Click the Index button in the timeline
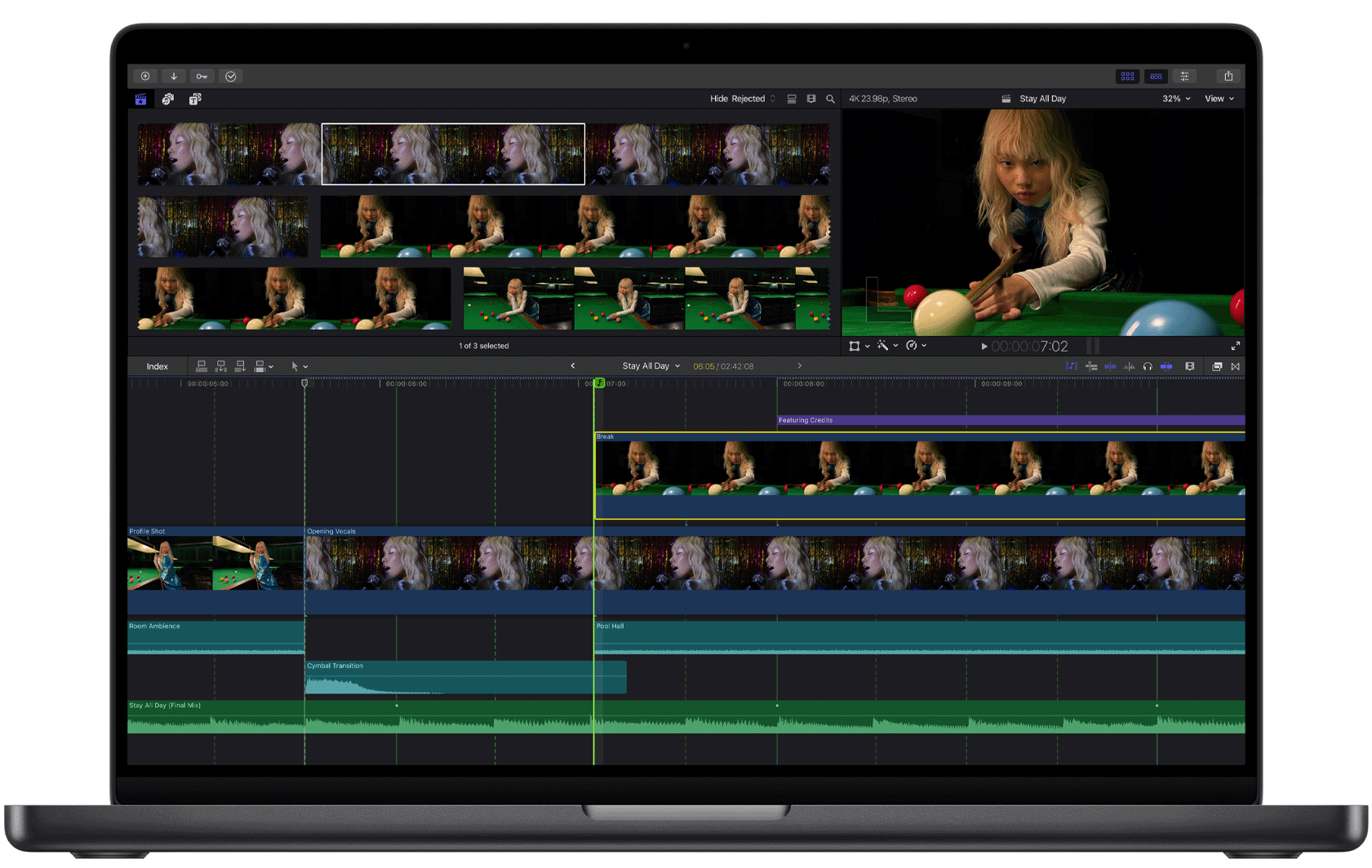 coord(156,366)
